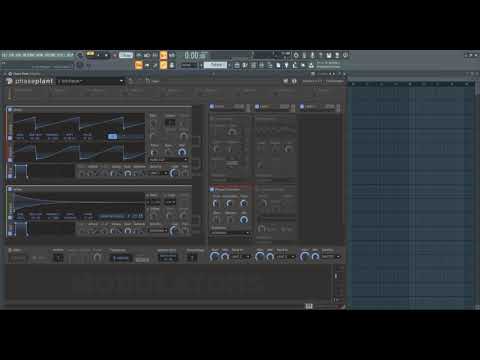Viewport: 480px width, 360px height.
Task: Toggle the orange highlighted icon left of time display
Action: point(163,55)
